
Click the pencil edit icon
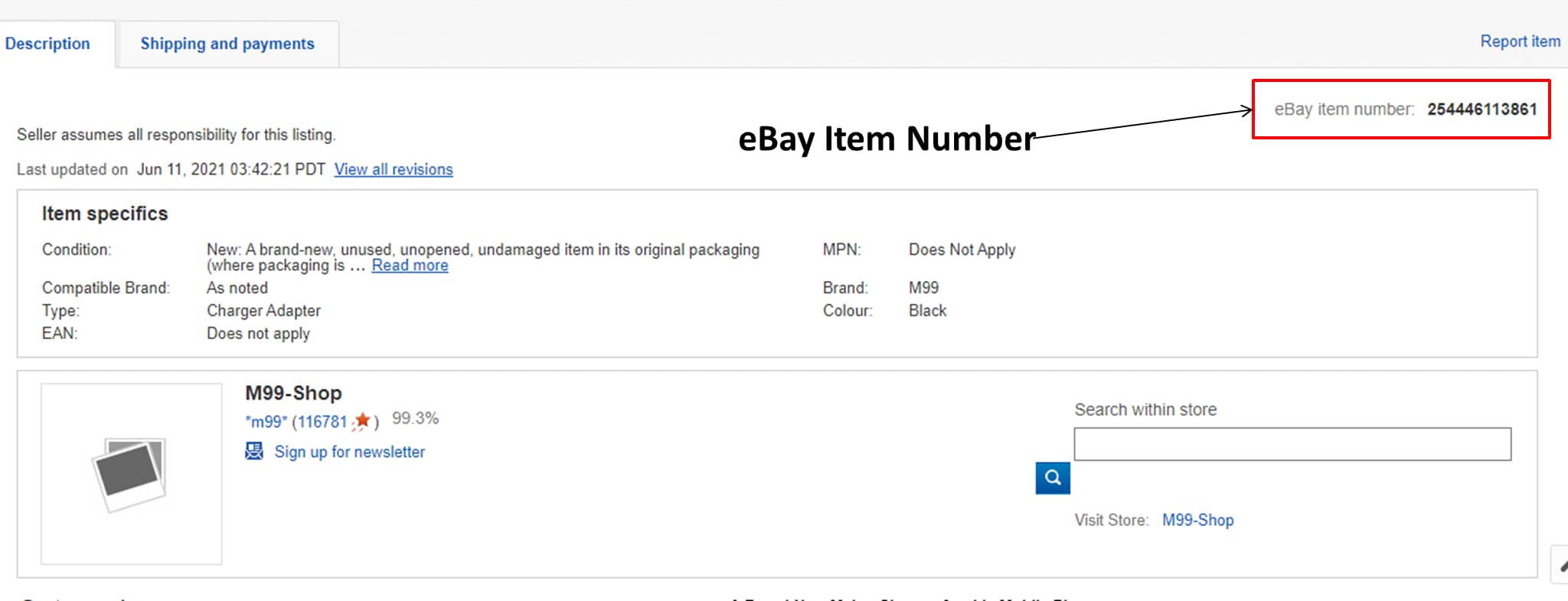1563,567
